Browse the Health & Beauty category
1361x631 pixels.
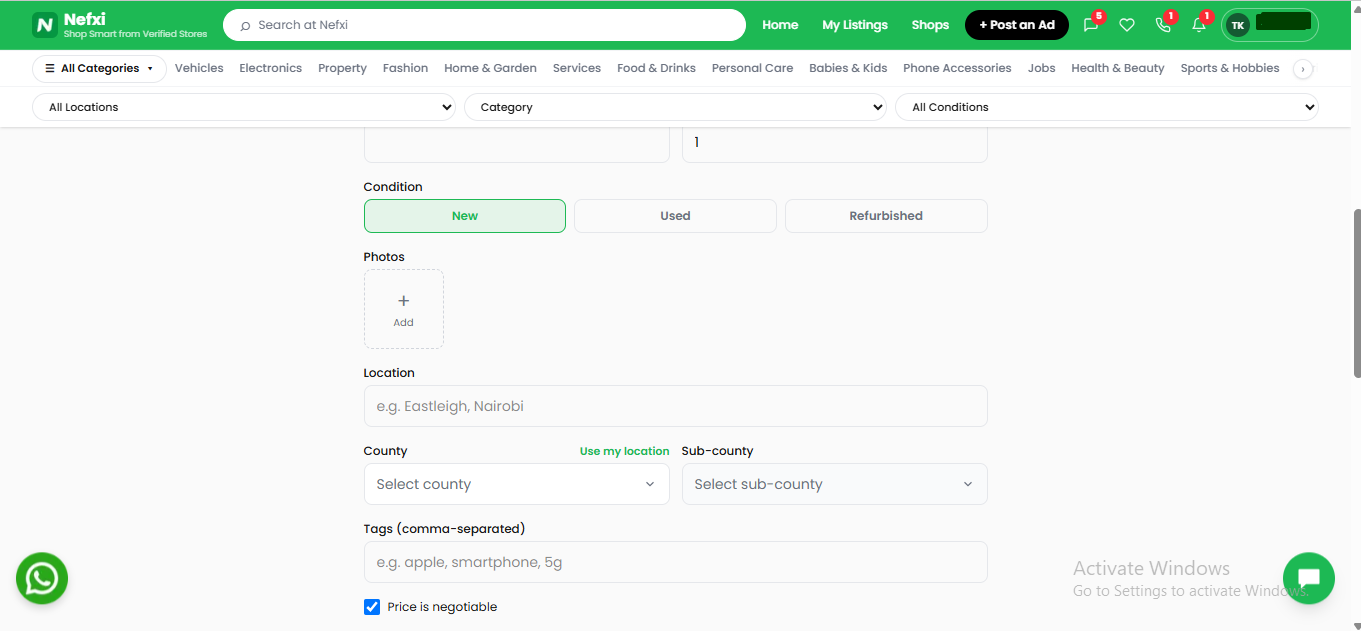pyautogui.click(x=1118, y=68)
